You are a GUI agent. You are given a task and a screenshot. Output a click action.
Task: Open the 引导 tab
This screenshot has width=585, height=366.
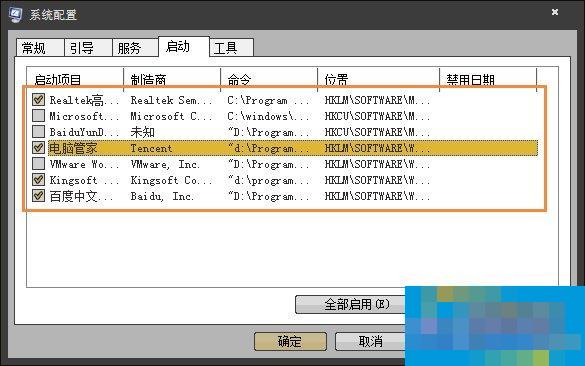coord(88,48)
